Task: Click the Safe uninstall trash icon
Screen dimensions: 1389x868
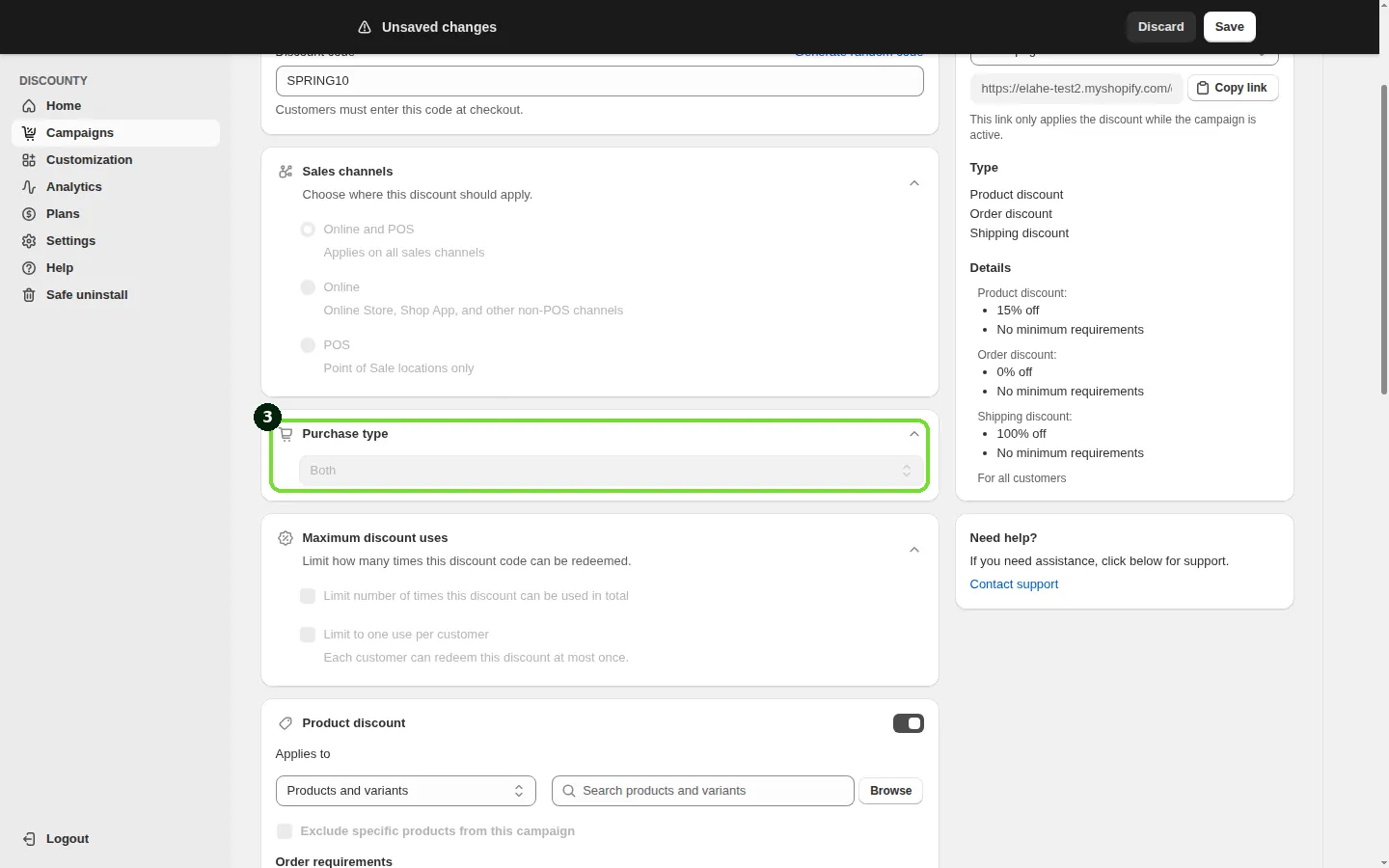Action: click(x=29, y=295)
